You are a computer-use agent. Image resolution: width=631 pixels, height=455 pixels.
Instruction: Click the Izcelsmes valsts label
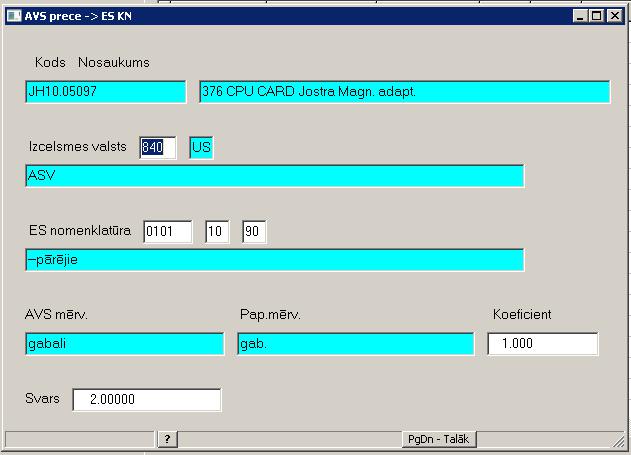click(x=78, y=146)
